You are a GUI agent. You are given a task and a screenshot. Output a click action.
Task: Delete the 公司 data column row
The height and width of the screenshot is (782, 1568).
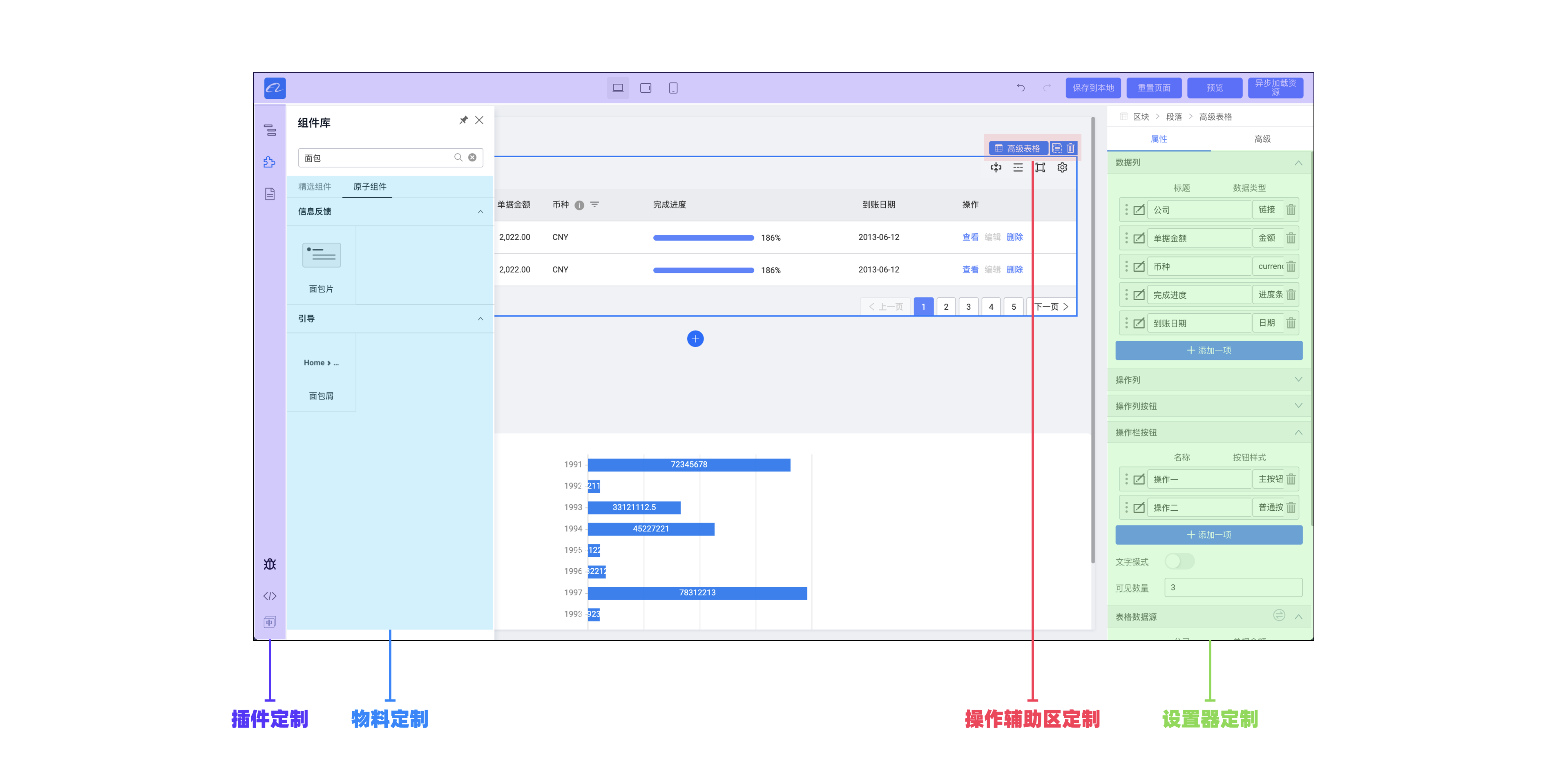[1291, 210]
